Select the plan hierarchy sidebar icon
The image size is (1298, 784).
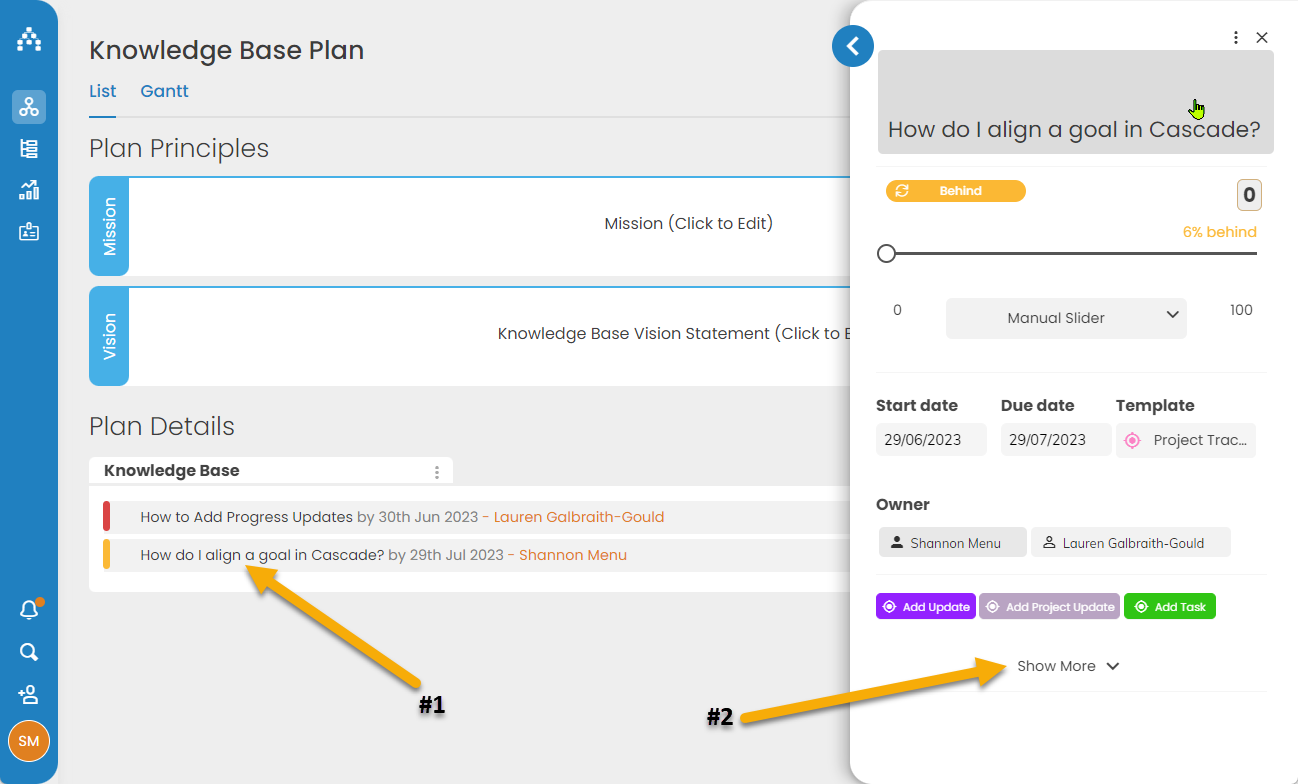[29, 107]
